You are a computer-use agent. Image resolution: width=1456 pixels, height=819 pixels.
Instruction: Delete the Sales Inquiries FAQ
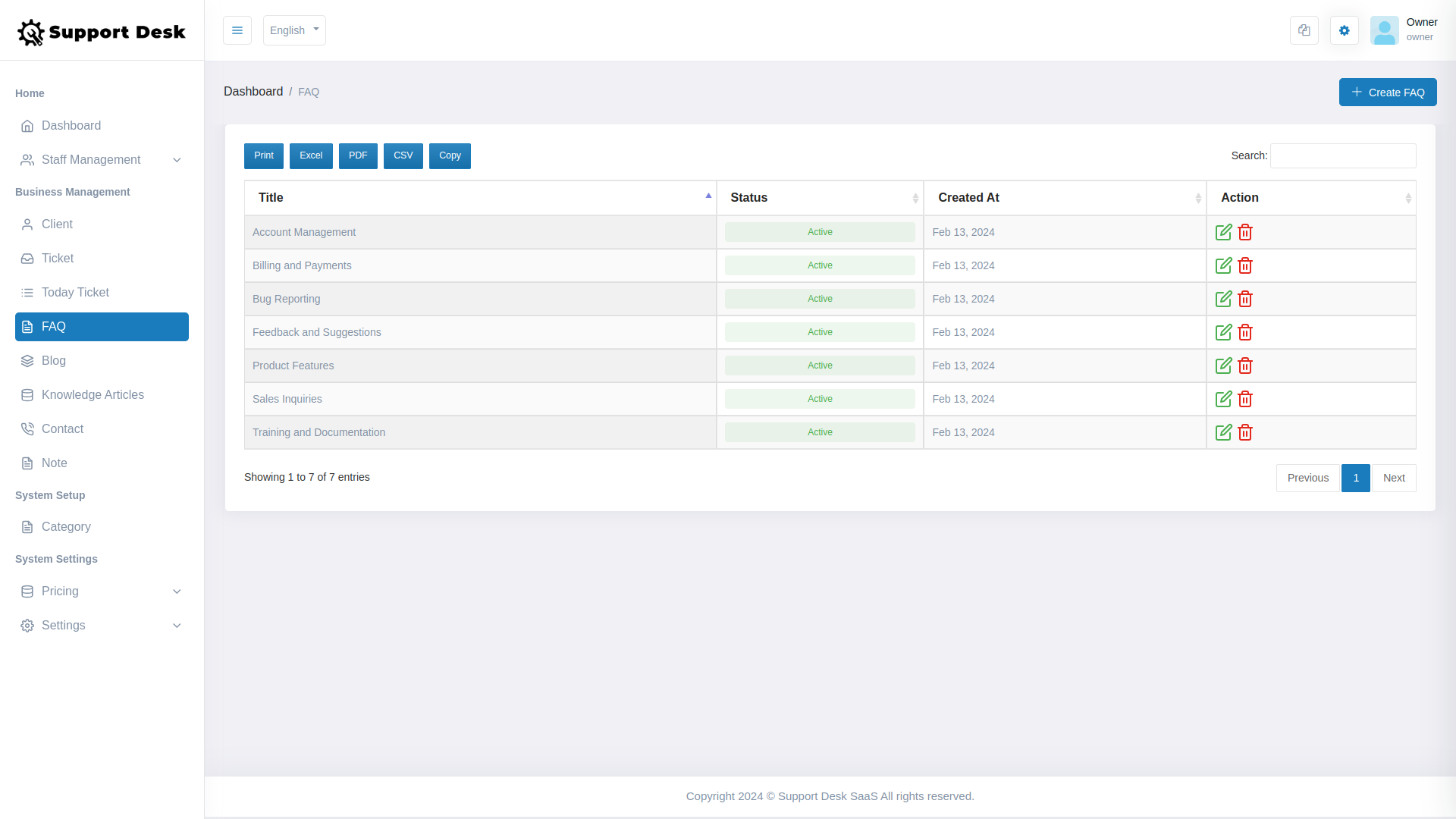pyautogui.click(x=1244, y=399)
